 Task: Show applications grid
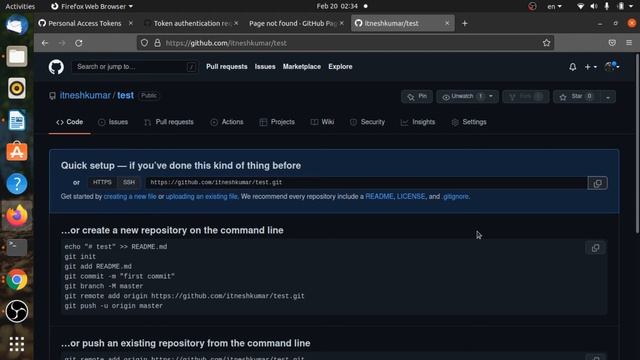(17, 344)
